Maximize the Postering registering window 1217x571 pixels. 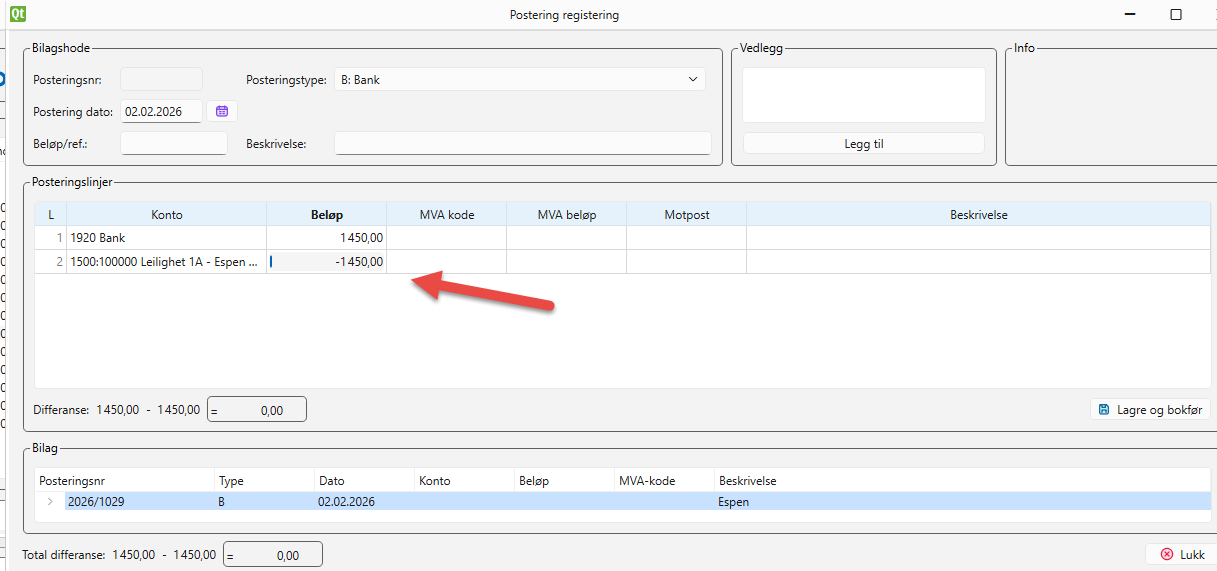[x=1176, y=14]
